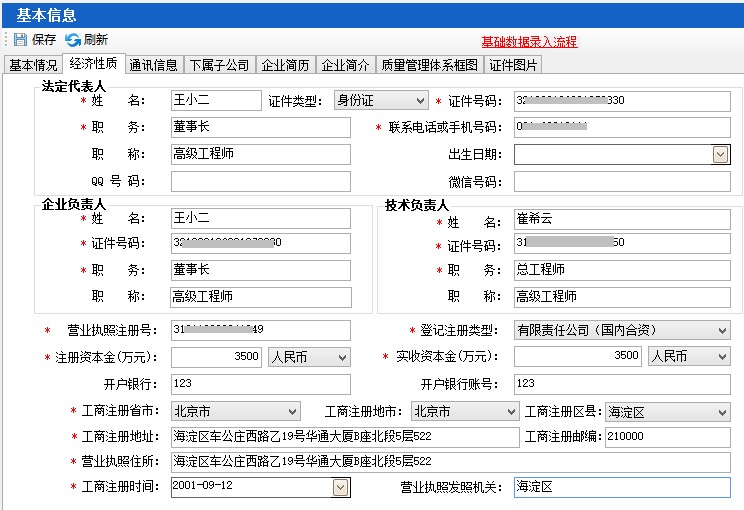The height and width of the screenshot is (510, 744).
Task: Open the 下属子公司 tab
Action: [219, 65]
